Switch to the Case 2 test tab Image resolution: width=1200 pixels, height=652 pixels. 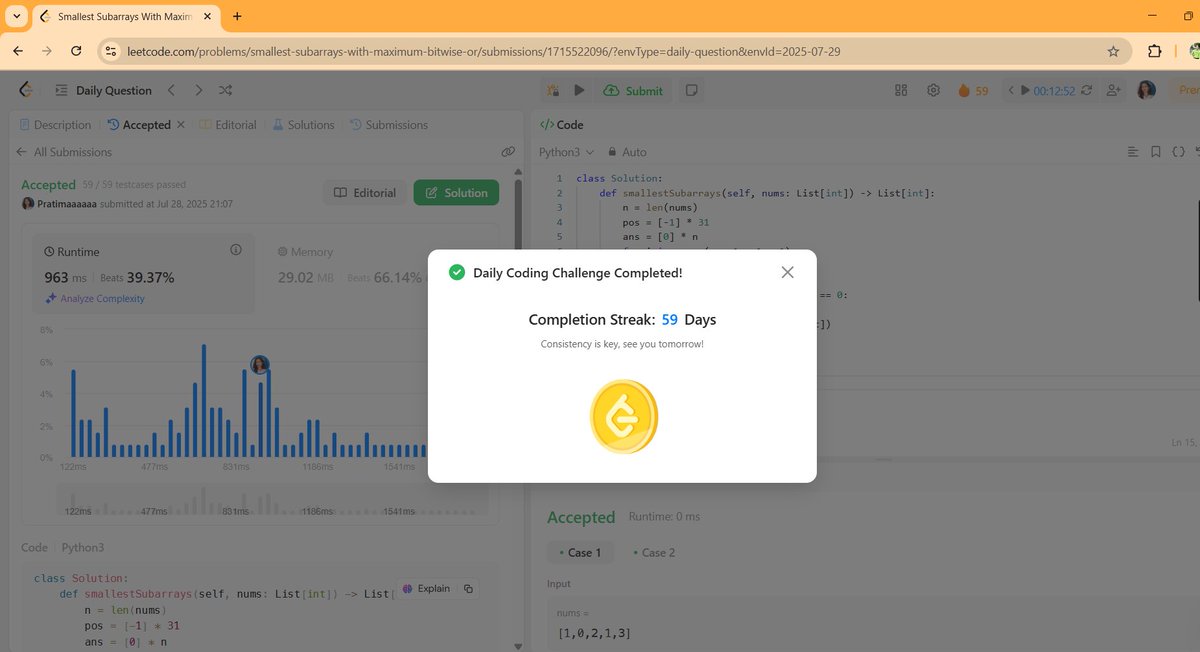[x=656, y=552]
